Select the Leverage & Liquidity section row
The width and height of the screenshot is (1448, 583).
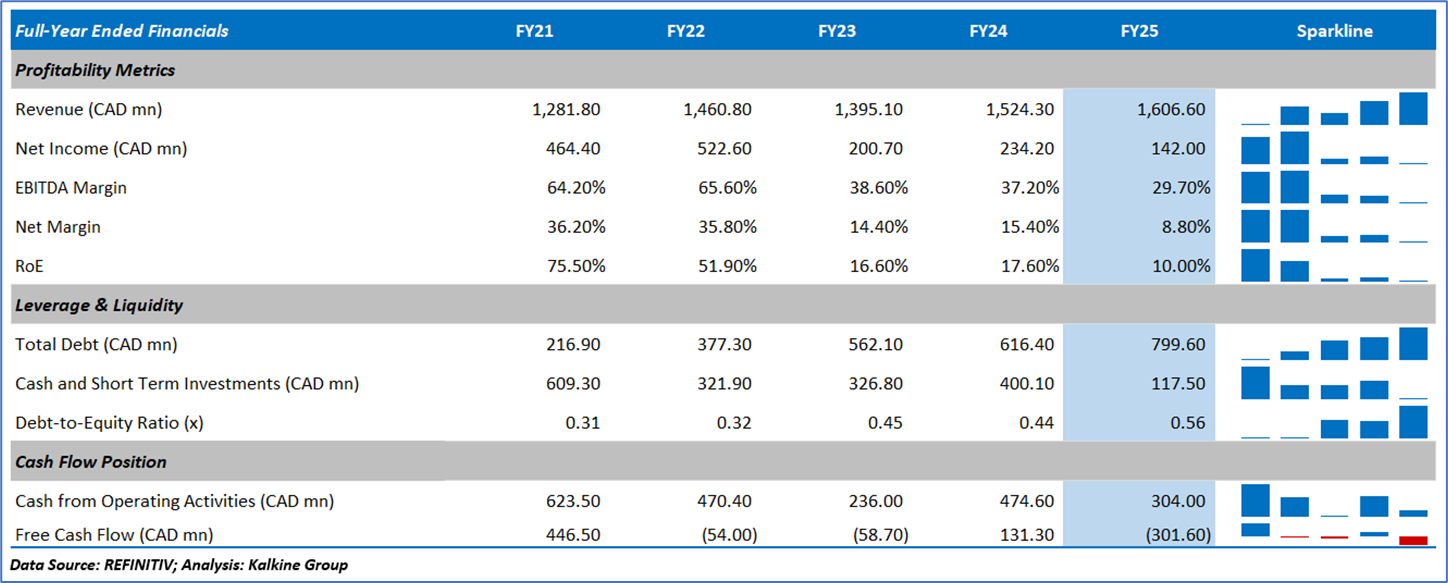99,305
